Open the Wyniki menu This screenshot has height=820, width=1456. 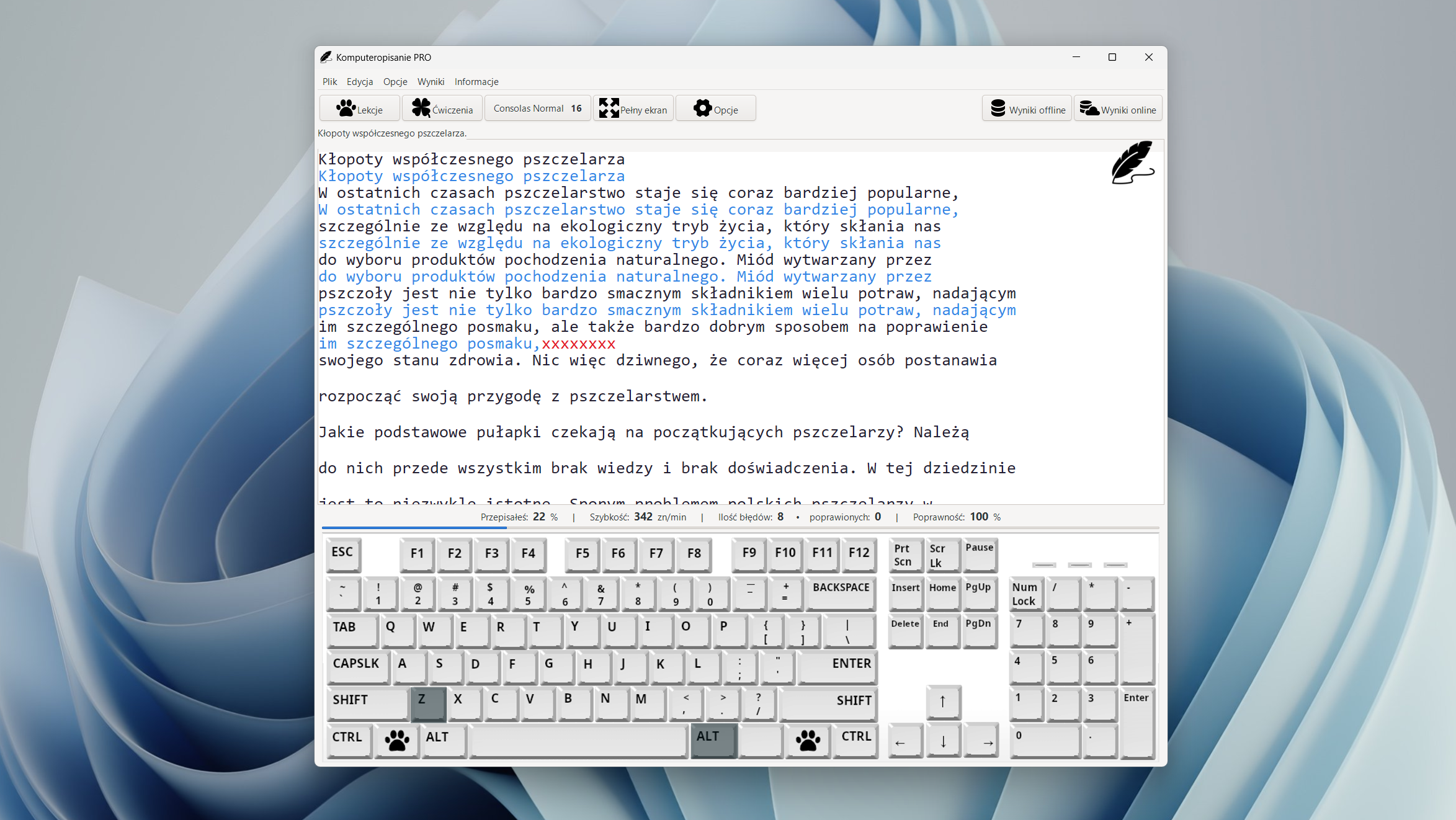(431, 82)
